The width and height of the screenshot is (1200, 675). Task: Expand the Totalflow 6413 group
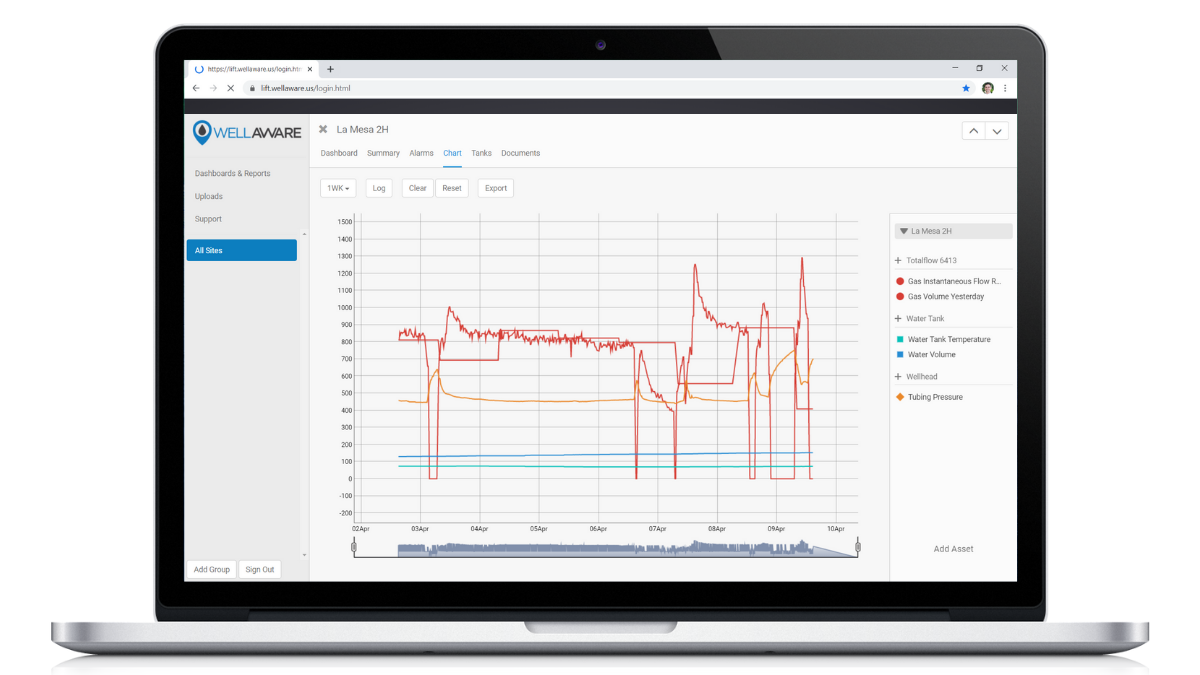pos(898,260)
